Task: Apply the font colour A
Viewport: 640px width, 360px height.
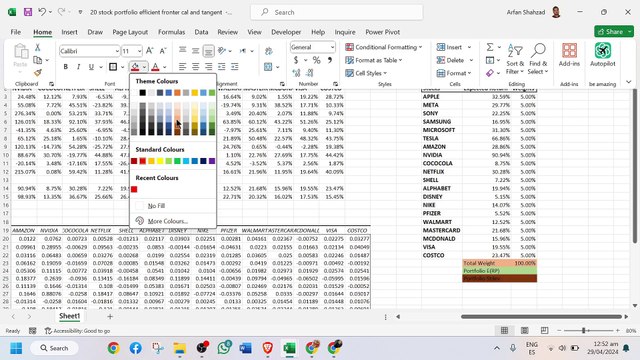Action: click(x=155, y=67)
